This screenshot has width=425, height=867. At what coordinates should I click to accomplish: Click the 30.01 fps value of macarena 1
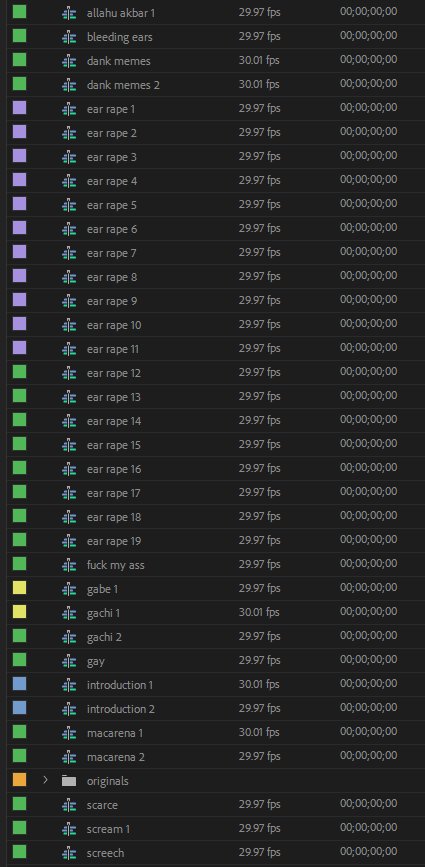coord(259,733)
